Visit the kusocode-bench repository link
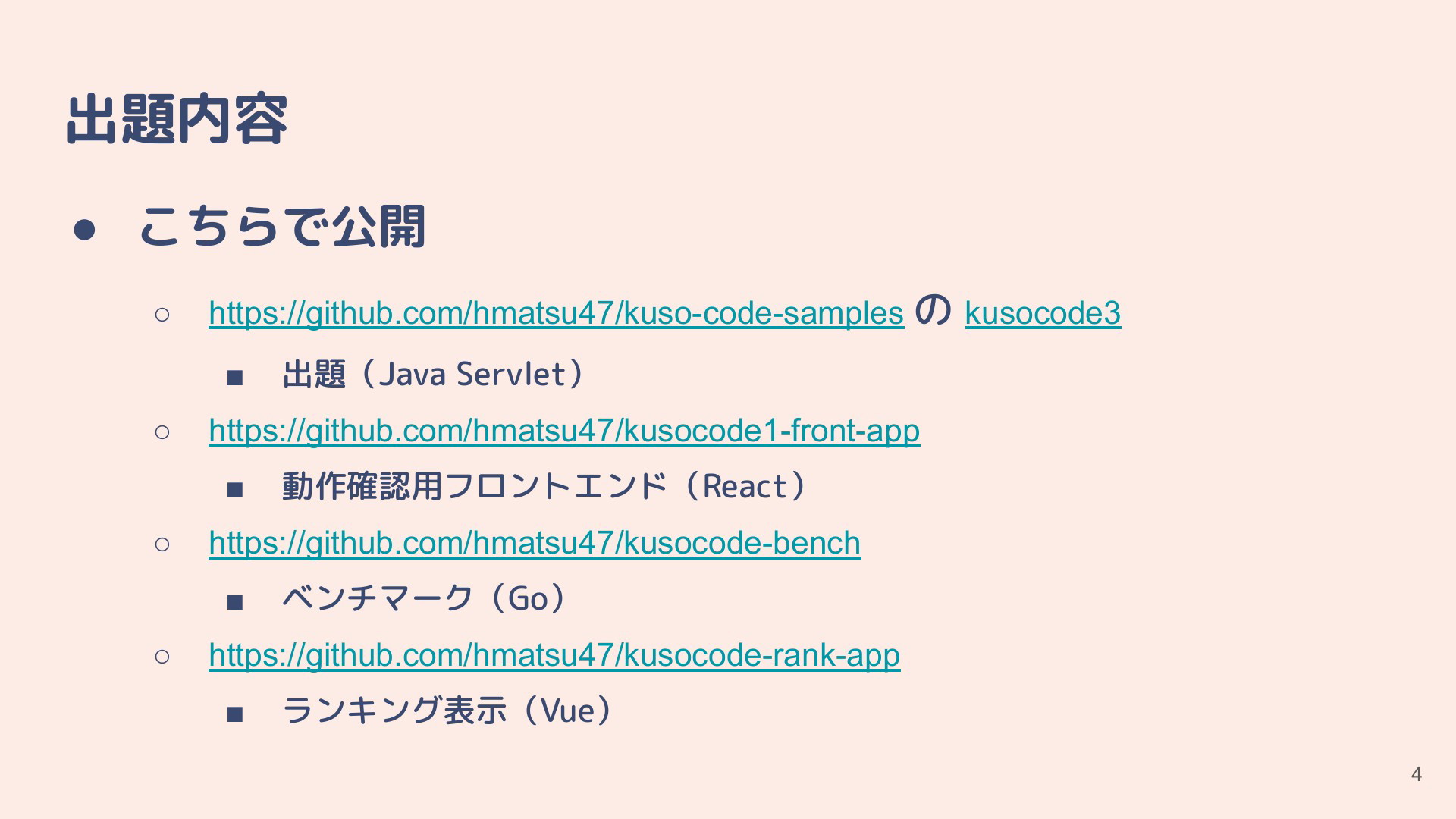Screen dimensions: 1456x819 tap(535, 543)
